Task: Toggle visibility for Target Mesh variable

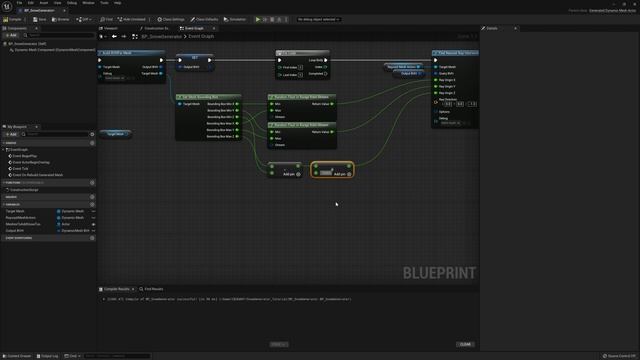Action: coord(93,211)
